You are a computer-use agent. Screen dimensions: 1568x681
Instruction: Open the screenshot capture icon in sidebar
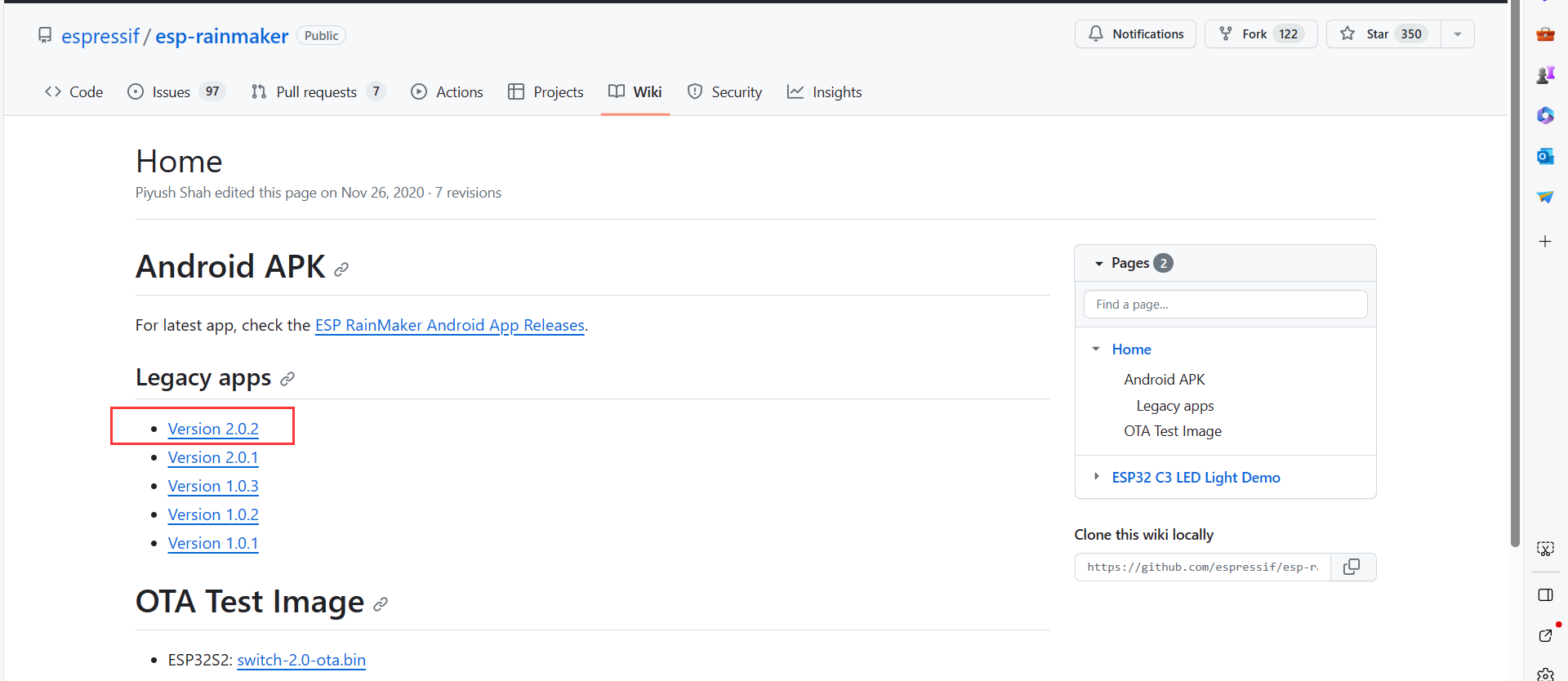point(1545,549)
